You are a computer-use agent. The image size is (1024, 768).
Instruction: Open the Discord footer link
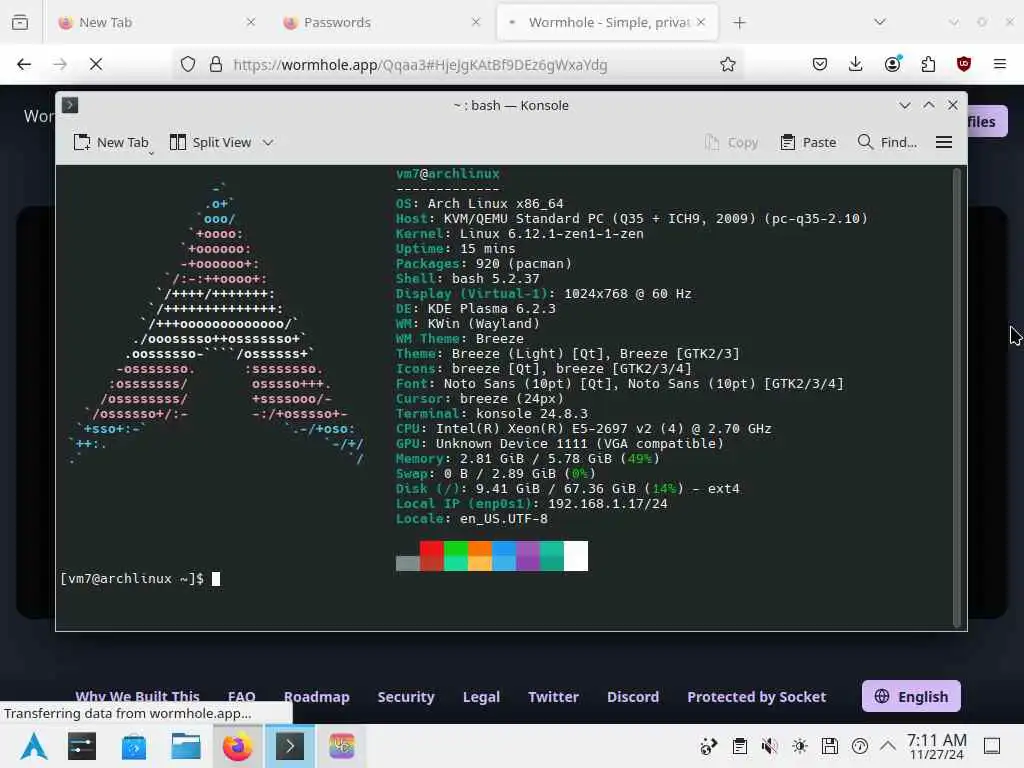[633, 697]
